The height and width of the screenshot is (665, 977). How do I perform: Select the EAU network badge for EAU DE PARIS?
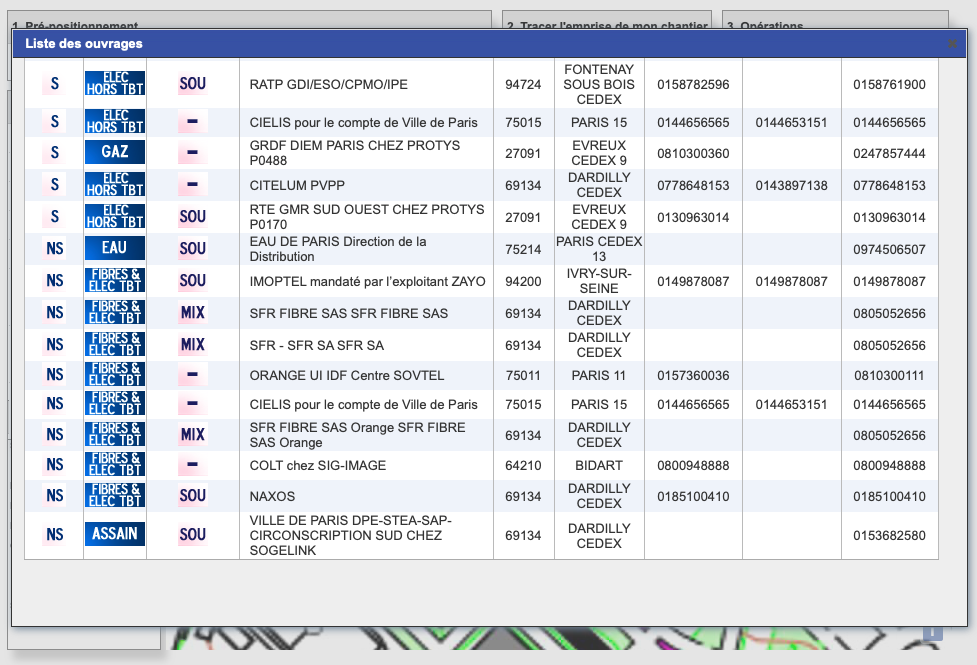[x=115, y=248]
